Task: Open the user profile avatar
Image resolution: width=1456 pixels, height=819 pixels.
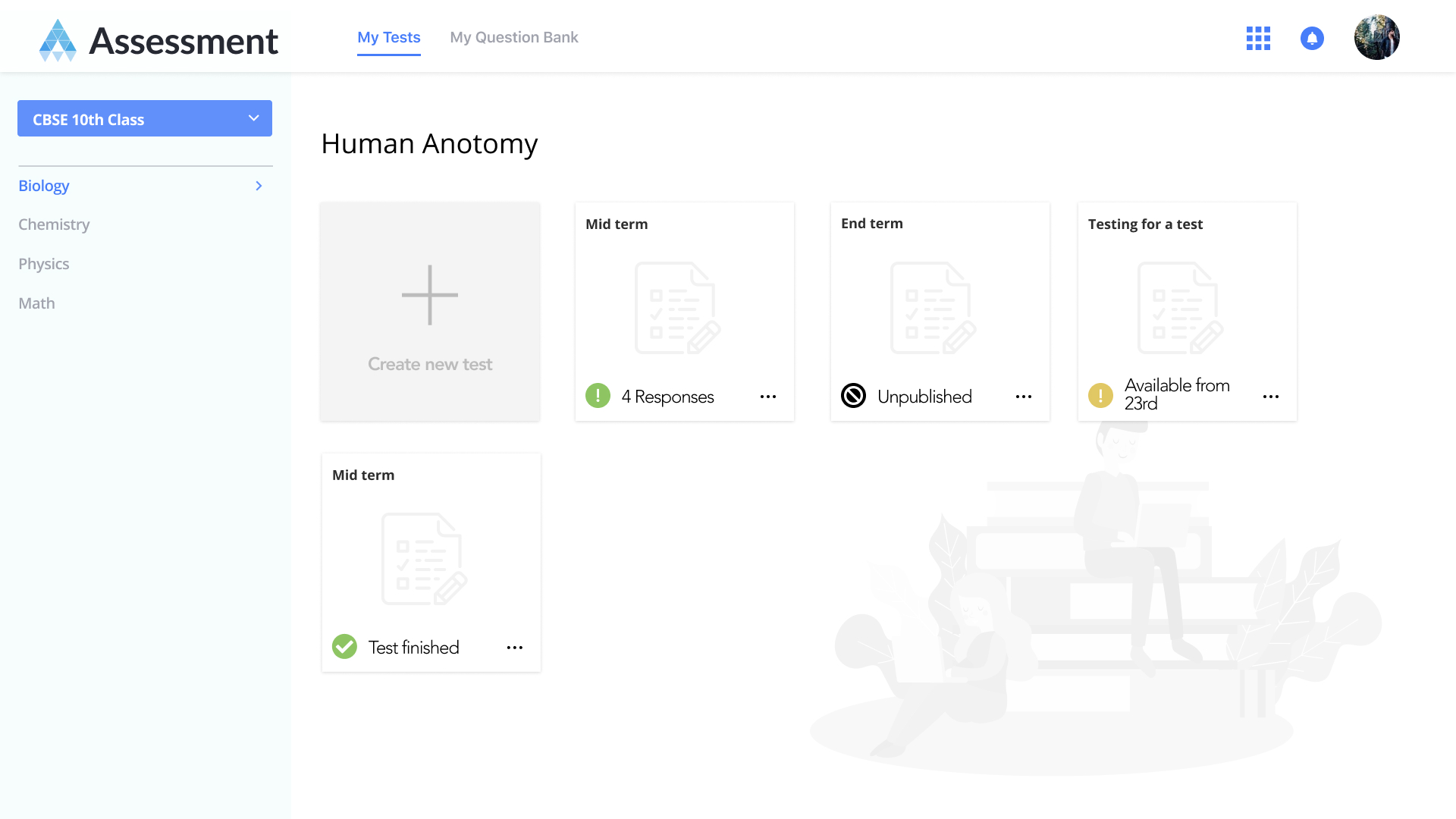Action: [1376, 37]
